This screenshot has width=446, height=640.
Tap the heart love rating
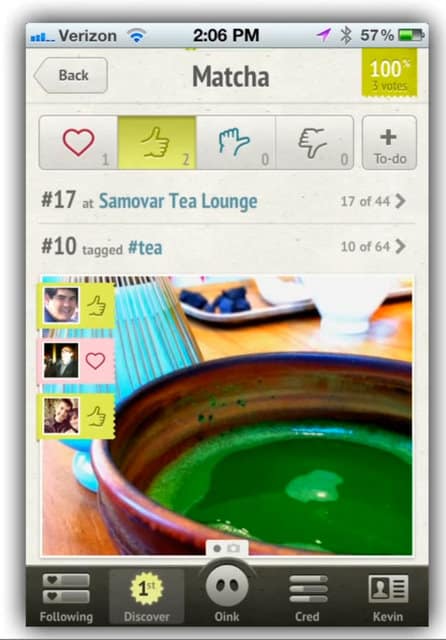(78, 142)
